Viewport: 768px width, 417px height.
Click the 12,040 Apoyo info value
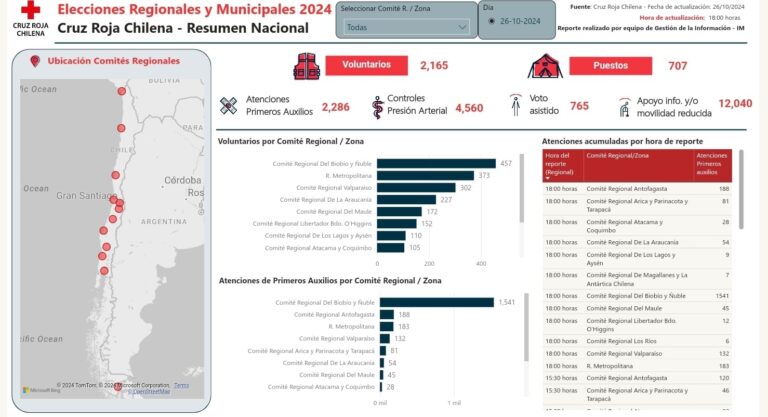tap(735, 103)
